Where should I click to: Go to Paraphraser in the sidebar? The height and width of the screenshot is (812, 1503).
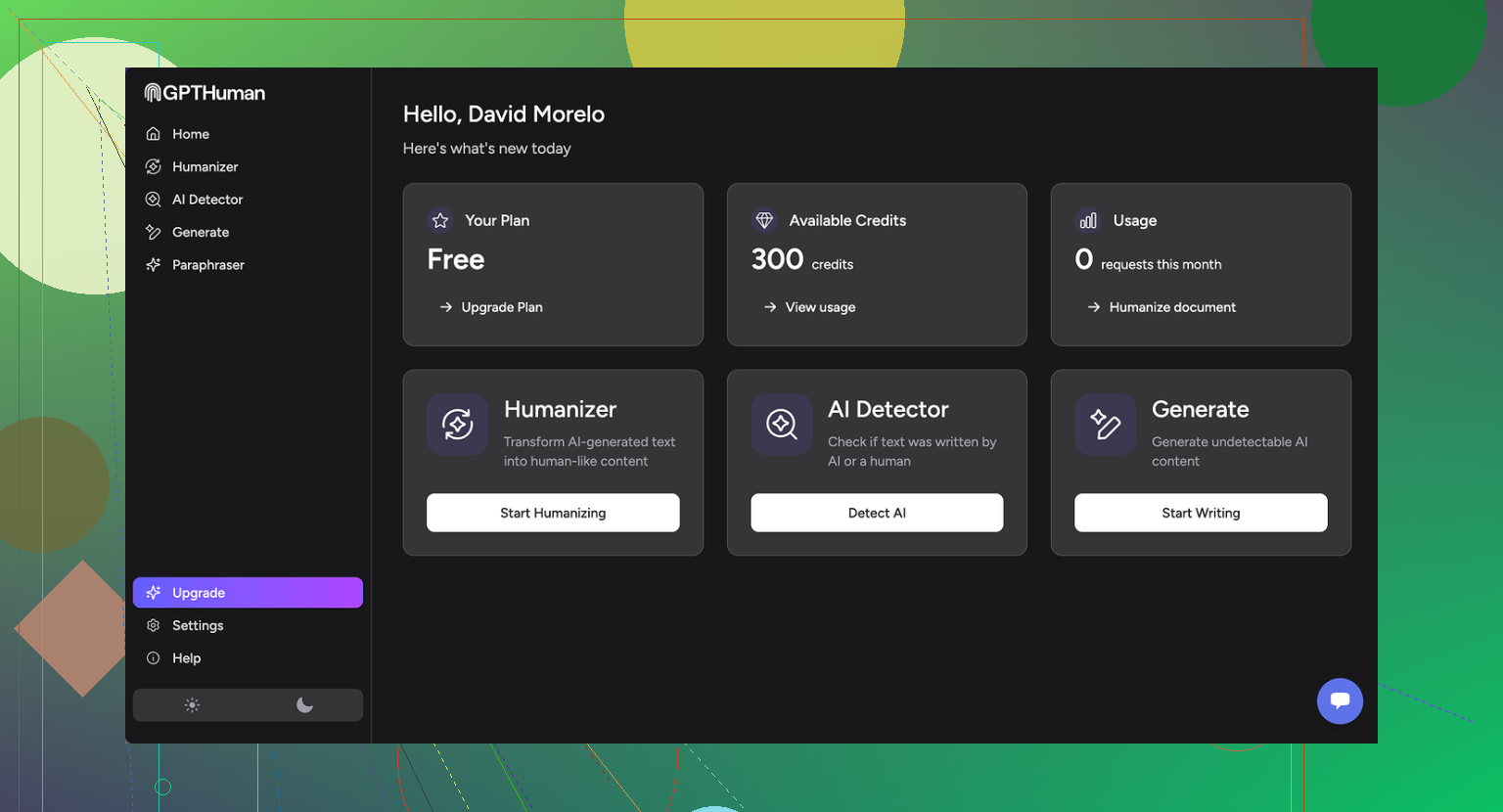coord(207,265)
